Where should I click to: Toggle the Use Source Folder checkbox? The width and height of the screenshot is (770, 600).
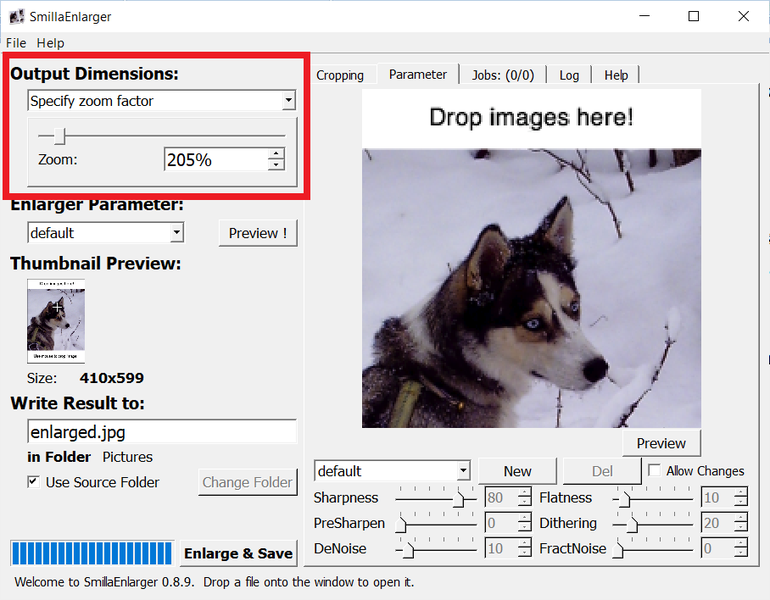click(x=33, y=482)
